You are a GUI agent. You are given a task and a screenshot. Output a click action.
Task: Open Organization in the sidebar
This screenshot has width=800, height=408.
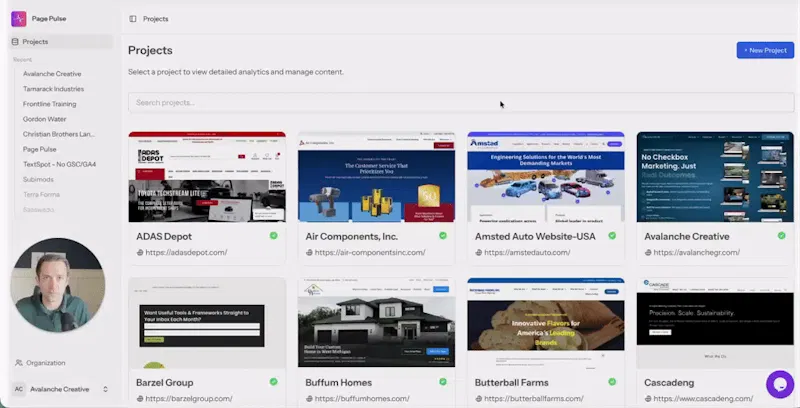(40, 363)
